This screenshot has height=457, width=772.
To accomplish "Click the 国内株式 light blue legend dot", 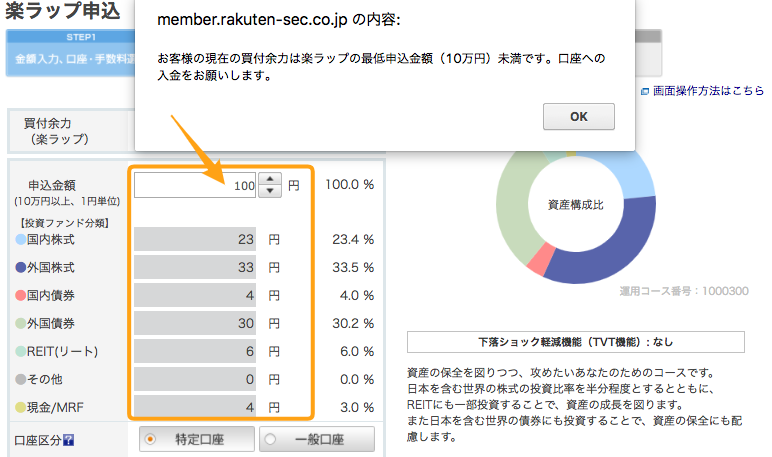I will 21,239.
